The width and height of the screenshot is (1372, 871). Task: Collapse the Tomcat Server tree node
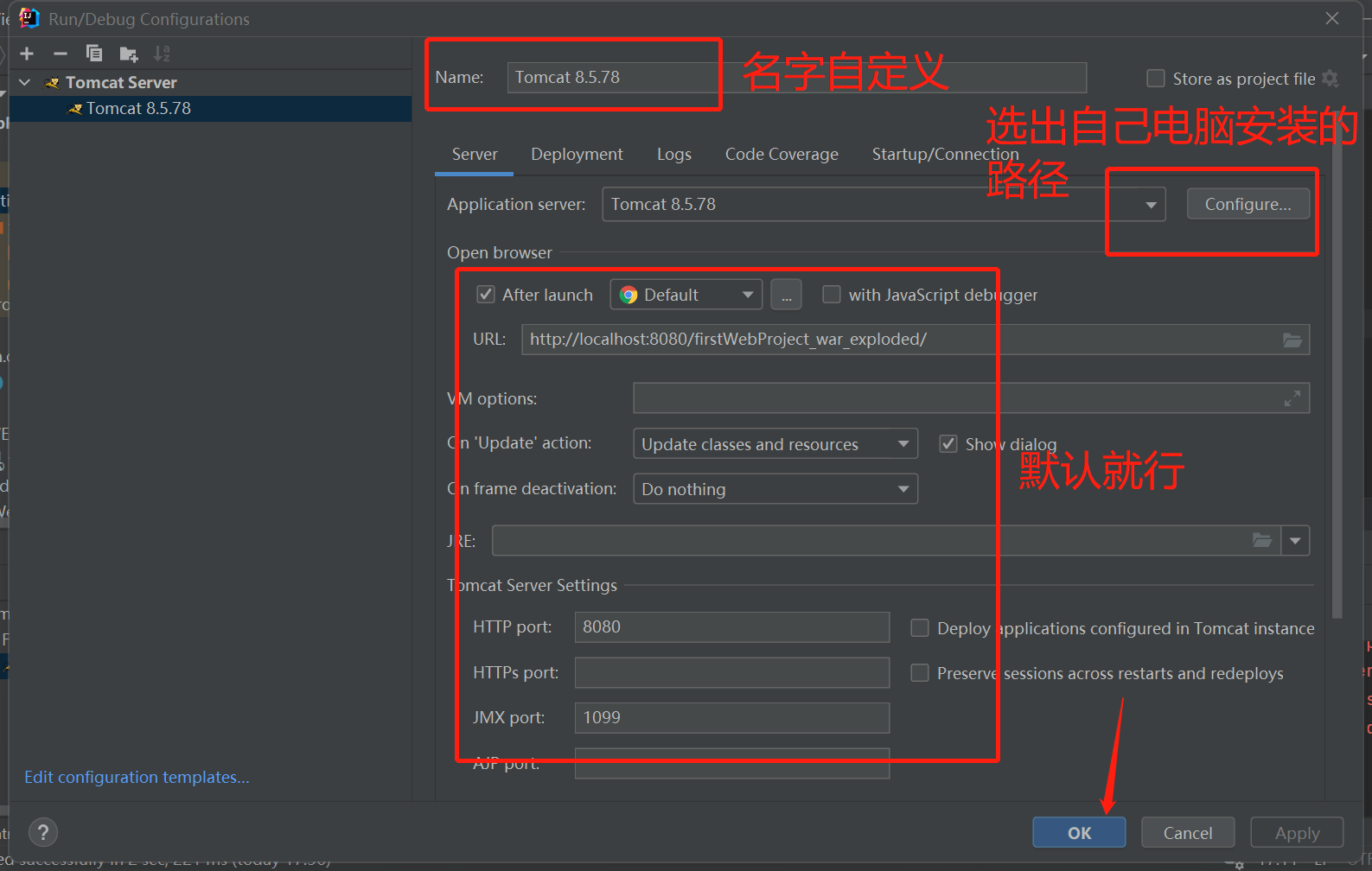[25, 82]
